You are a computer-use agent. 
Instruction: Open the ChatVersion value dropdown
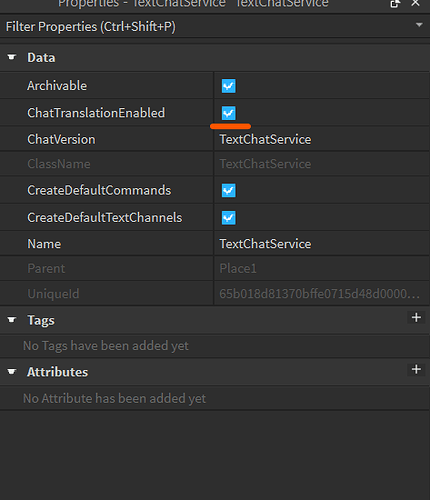click(322, 139)
